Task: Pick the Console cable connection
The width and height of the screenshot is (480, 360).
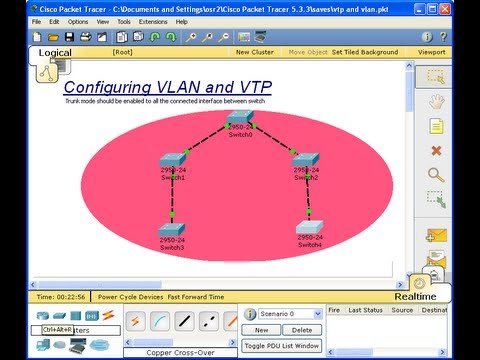Action: point(160,321)
